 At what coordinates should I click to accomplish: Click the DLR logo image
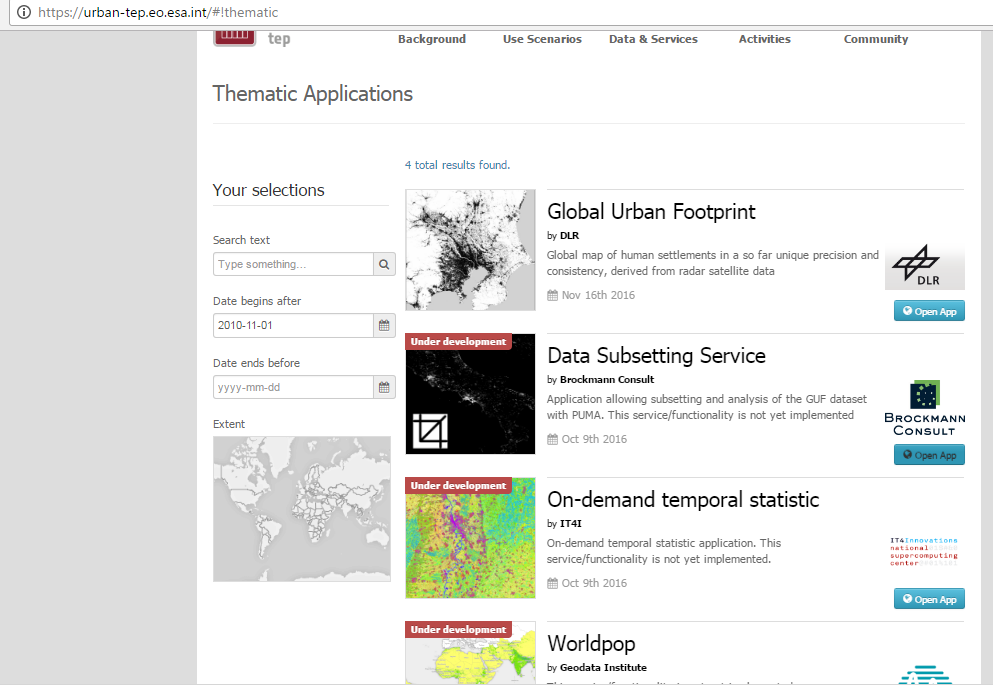[925, 266]
